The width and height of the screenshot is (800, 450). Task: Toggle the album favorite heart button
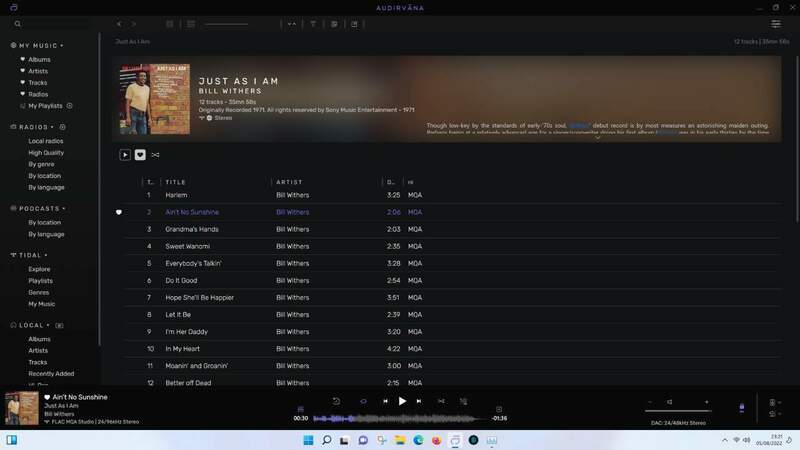[140, 155]
